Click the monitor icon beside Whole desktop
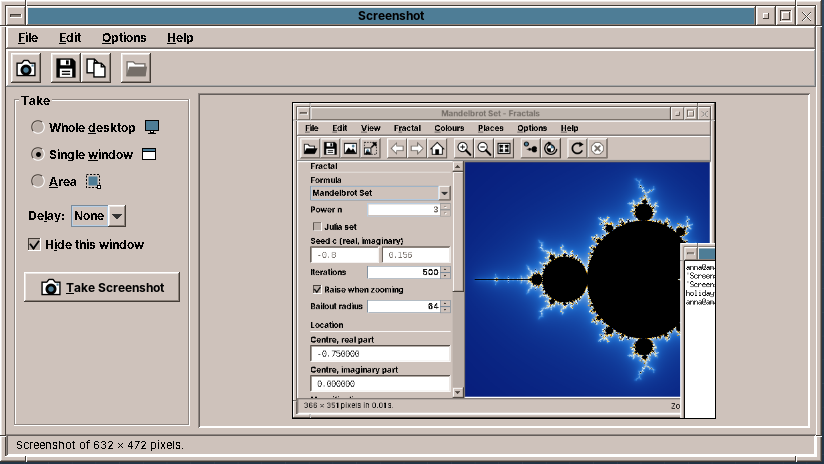 pyautogui.click(x=152, y=127)
